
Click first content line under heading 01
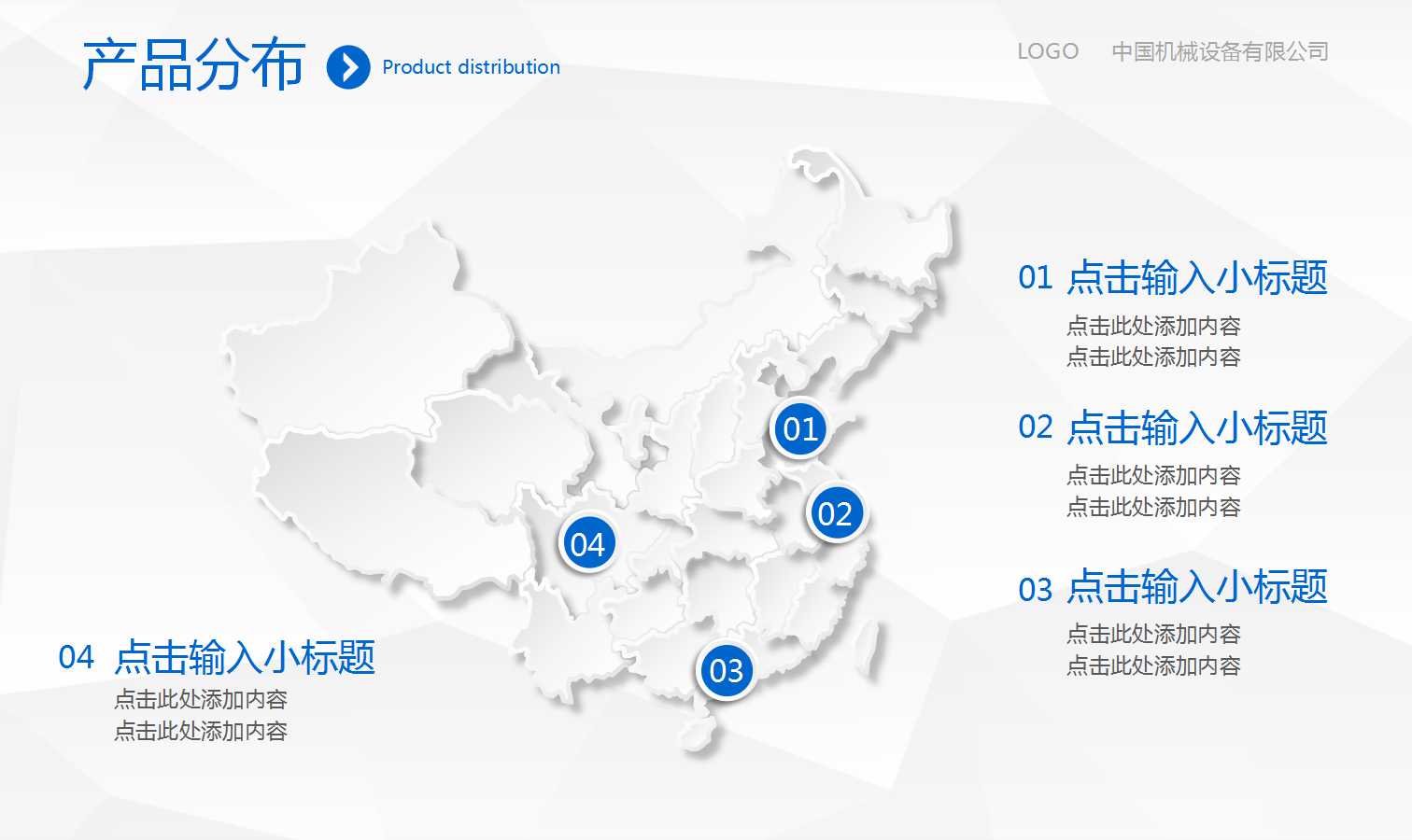click(1153, 326)
